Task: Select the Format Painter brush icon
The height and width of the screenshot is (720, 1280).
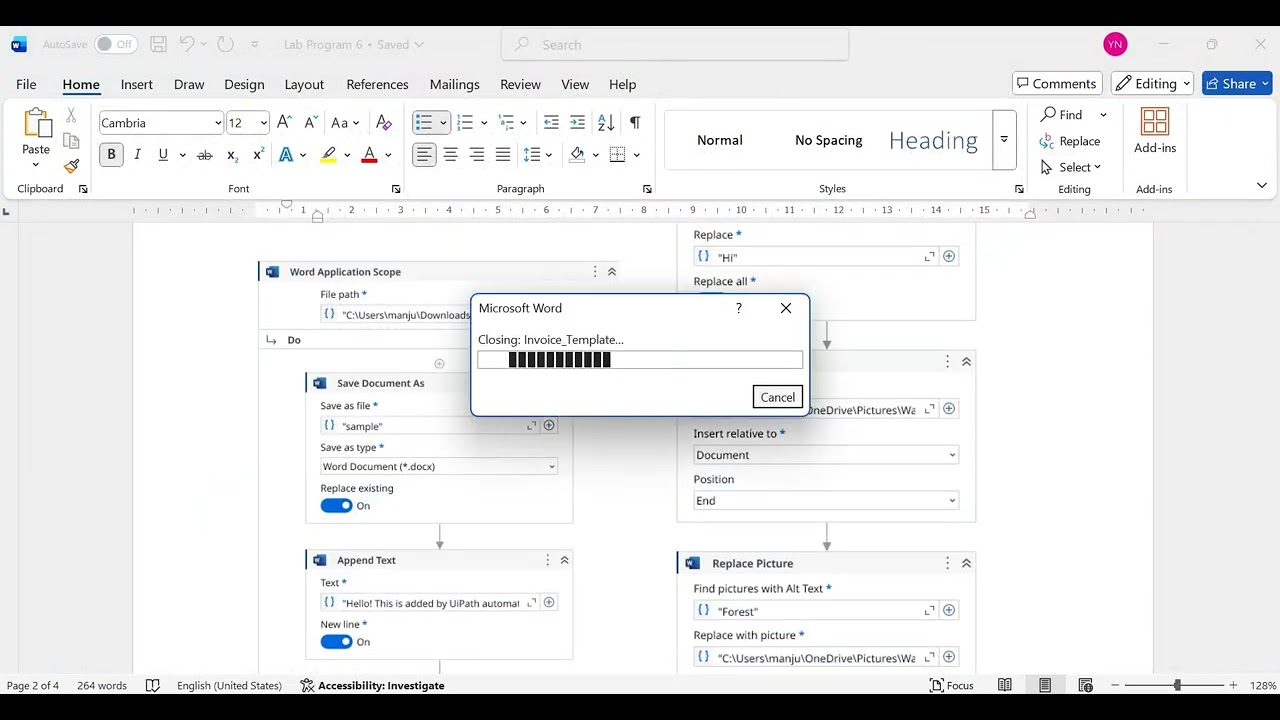Action: [71, 166]
